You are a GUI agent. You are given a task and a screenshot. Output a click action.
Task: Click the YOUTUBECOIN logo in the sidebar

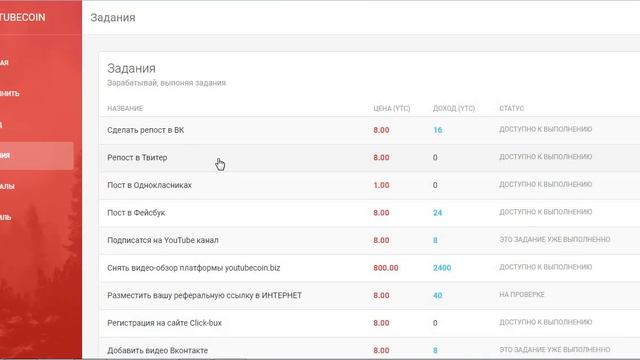pyautogui.click(x=22, y=18)
